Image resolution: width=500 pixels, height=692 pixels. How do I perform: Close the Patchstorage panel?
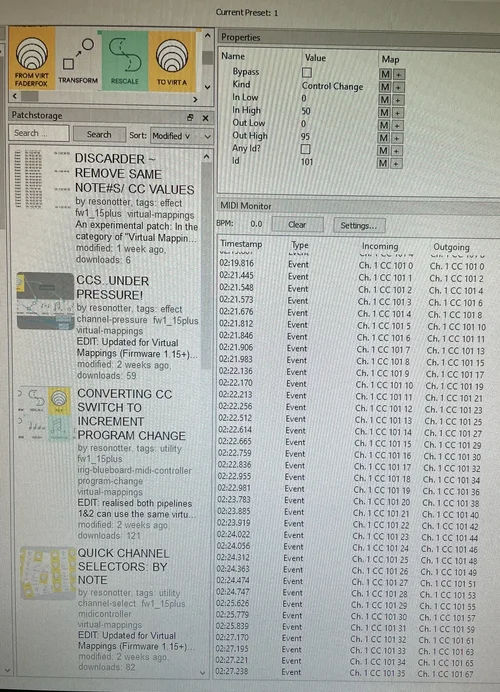(x=205, y=118)
